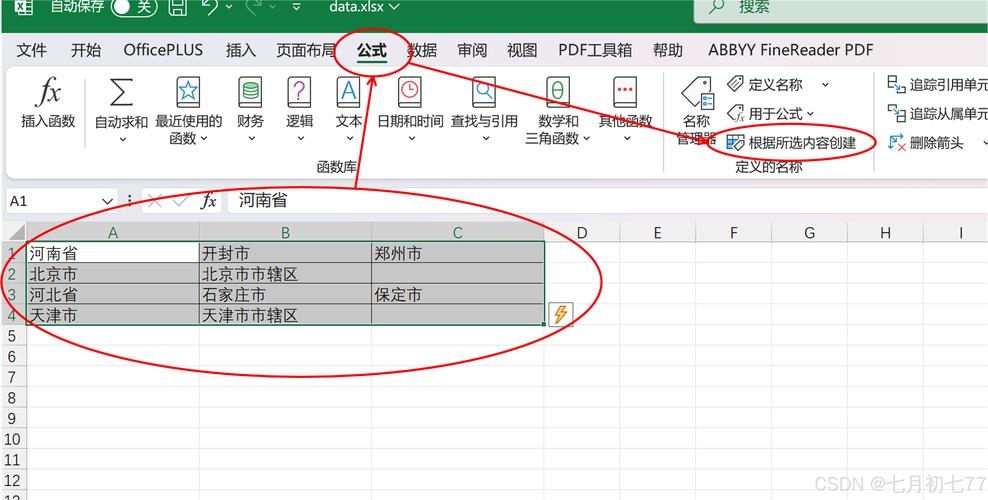Click the Save floppy disk icon
The height and width of the screenshot is (500, 988).
(178, 7)
